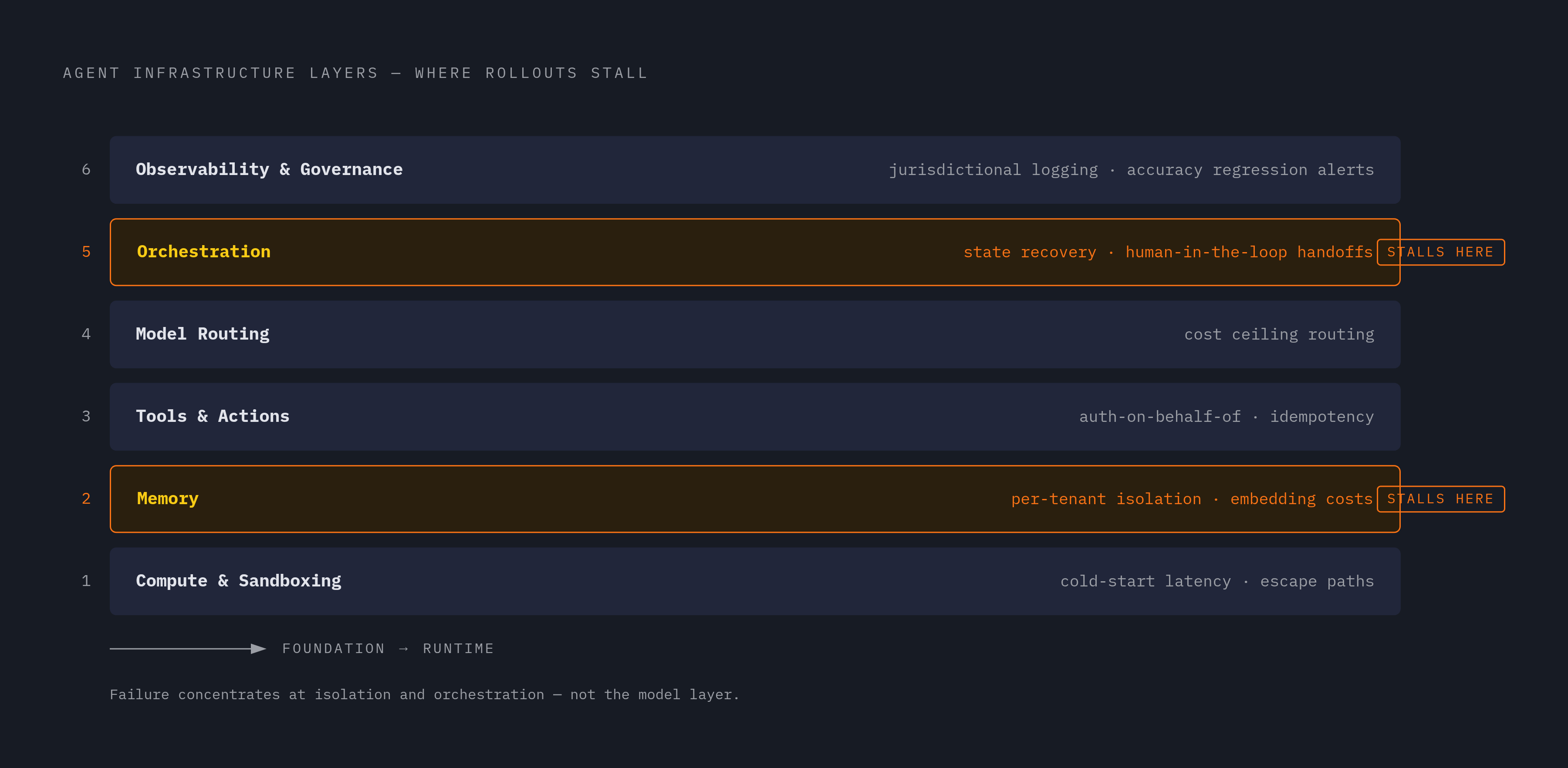Click the STALLS HERE badge on Orchestration

[1440, 252]
